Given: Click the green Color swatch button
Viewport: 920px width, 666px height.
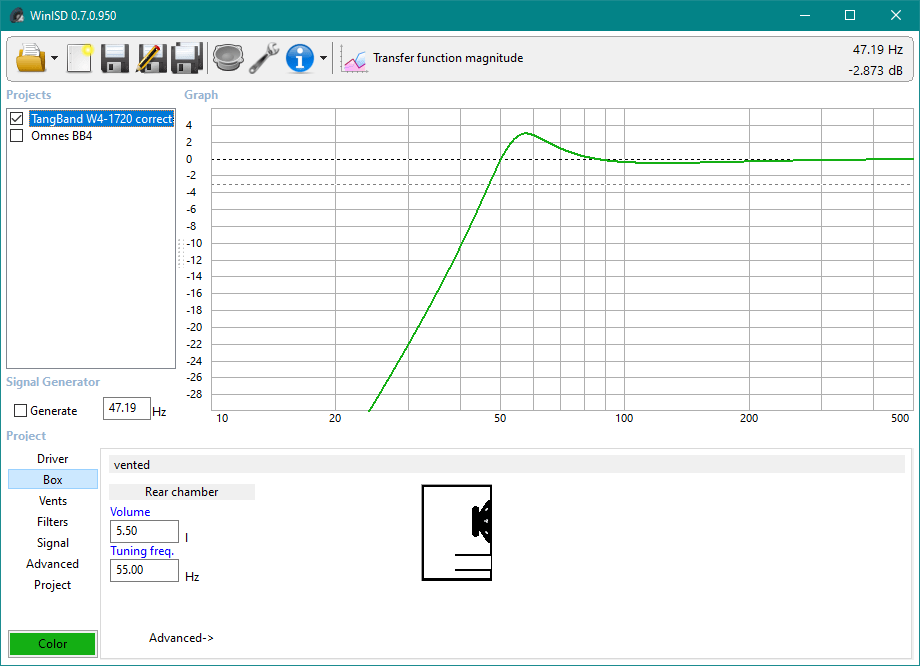Looking at the screenshot, I should [53, 644].
